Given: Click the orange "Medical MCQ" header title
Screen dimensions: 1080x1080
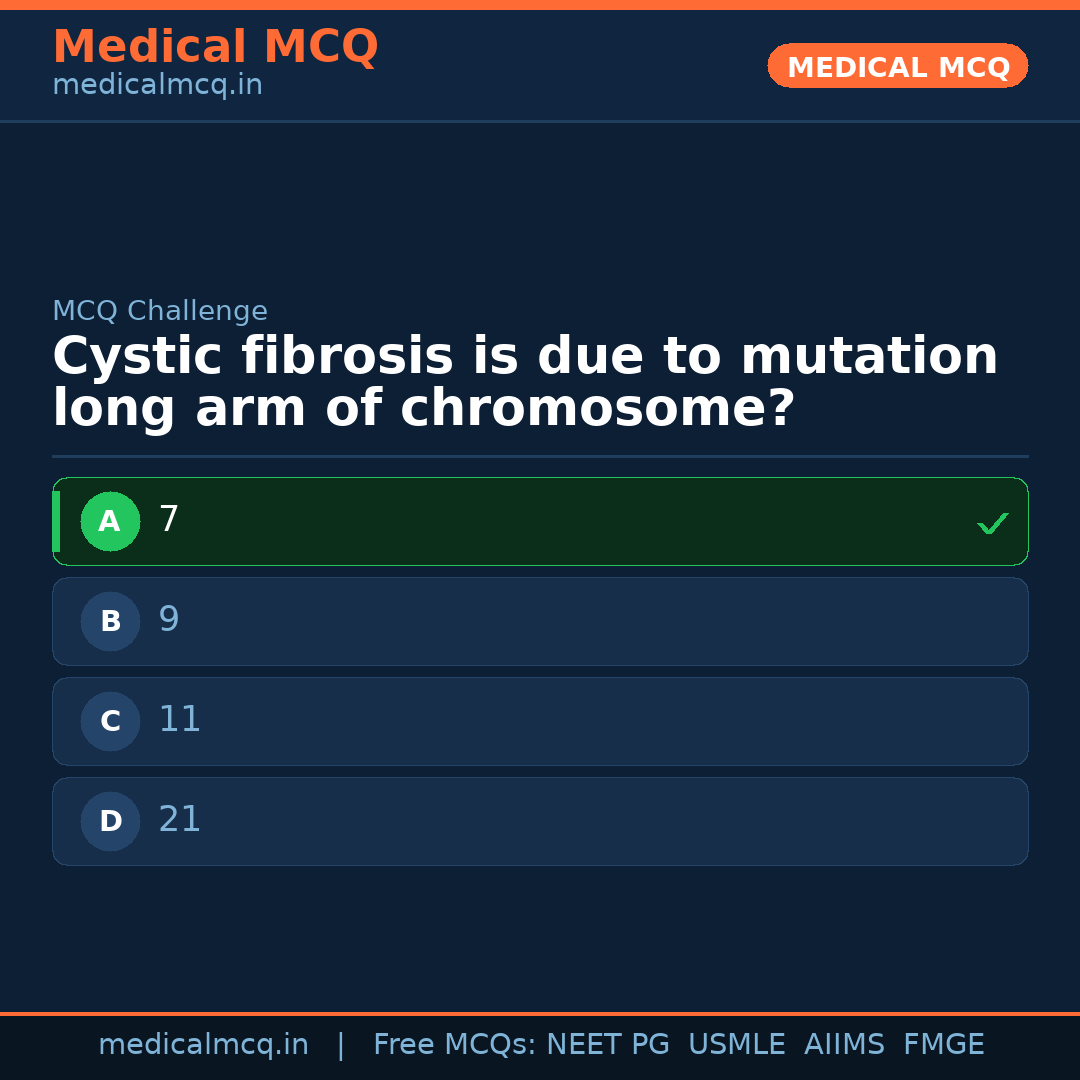Looking at the screenshot, I should coord(215,47).
